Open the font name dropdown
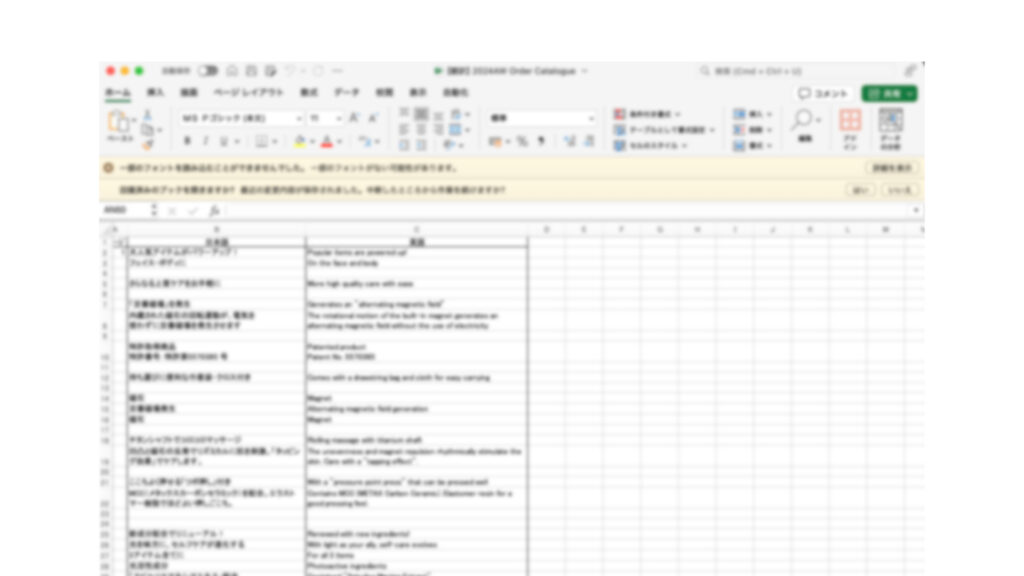Image resolution: width=1024 pixels, height=576 pixels. tap(298, 118)
